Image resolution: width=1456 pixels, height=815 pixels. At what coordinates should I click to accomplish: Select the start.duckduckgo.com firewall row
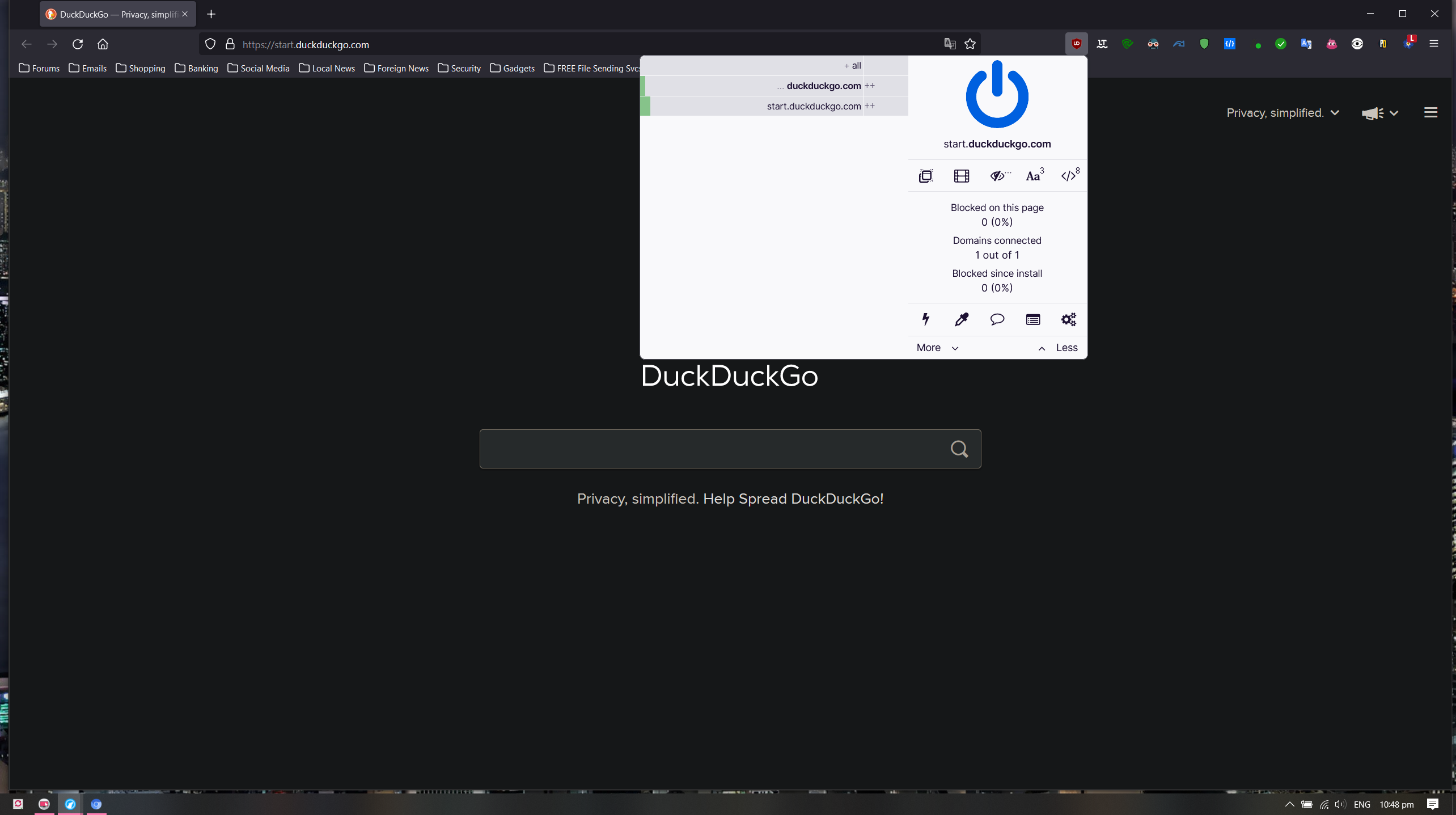point(813,106)
